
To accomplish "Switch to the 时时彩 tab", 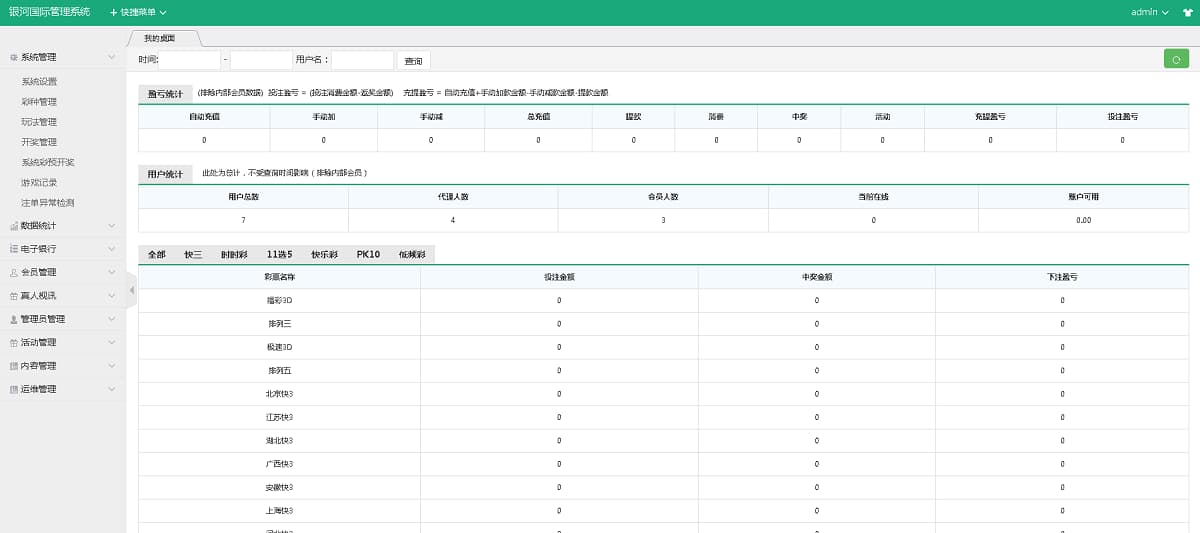I will [234, 255].
